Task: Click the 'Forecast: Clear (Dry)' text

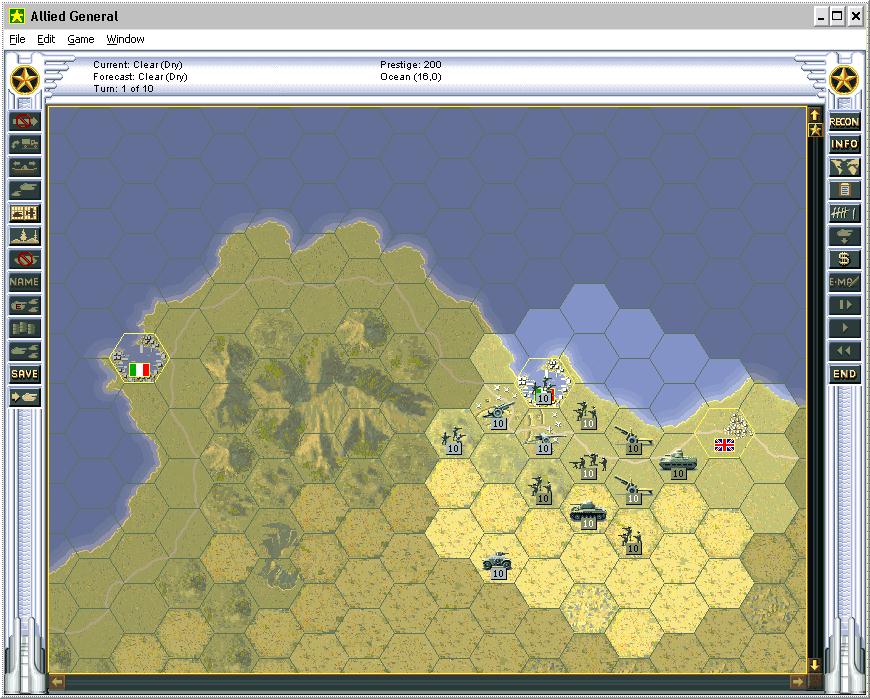Action: 140,77
